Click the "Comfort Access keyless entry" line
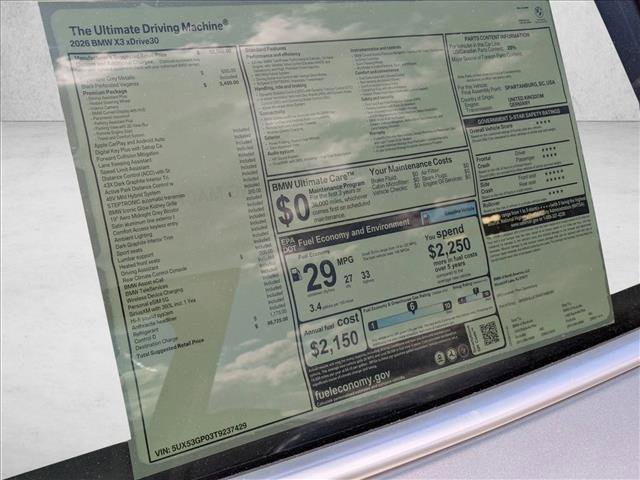Image resolution: width=640 pixels, height=480 pixels. point(146,229)
